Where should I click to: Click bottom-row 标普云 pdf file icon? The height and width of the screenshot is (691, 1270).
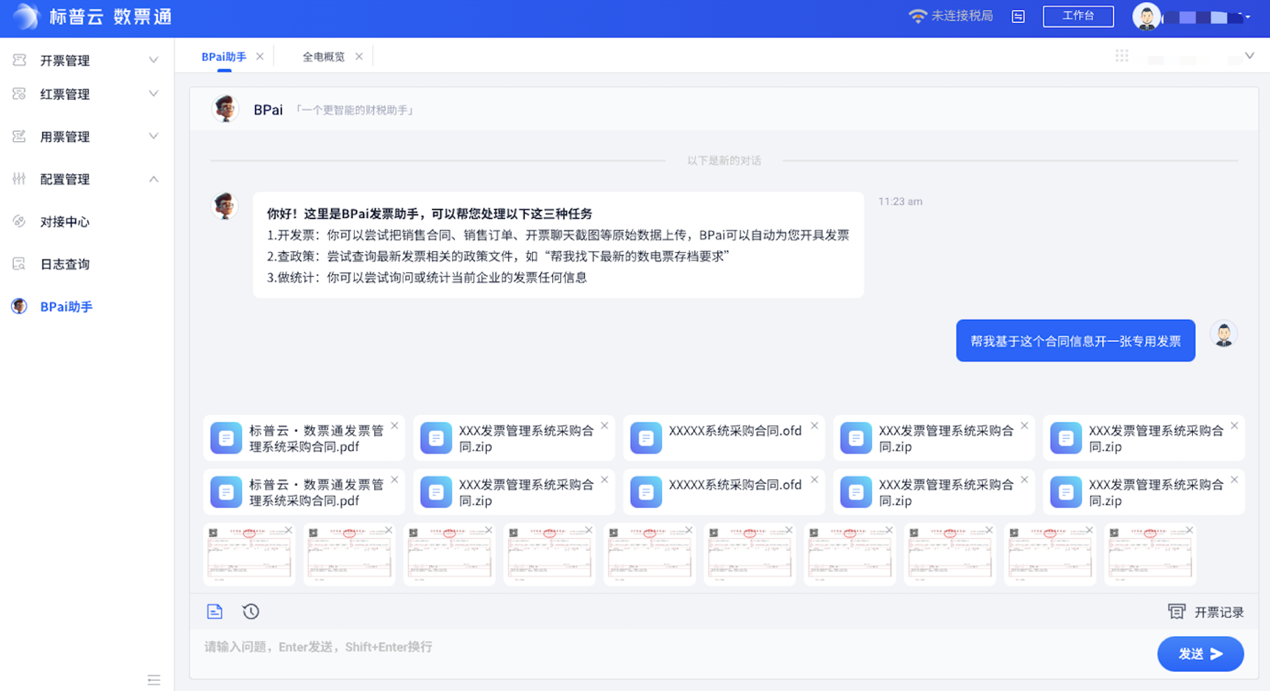point(226,492)
